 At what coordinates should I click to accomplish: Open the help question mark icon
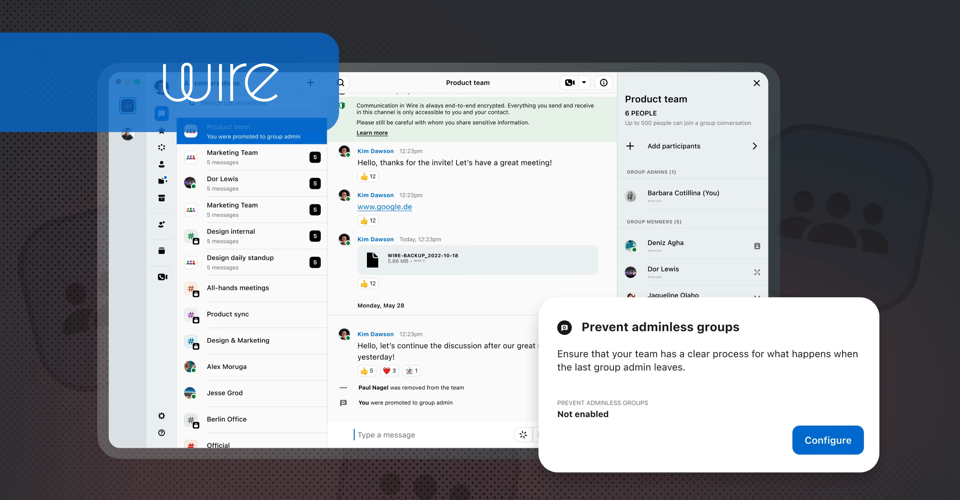tap(162, 433)
